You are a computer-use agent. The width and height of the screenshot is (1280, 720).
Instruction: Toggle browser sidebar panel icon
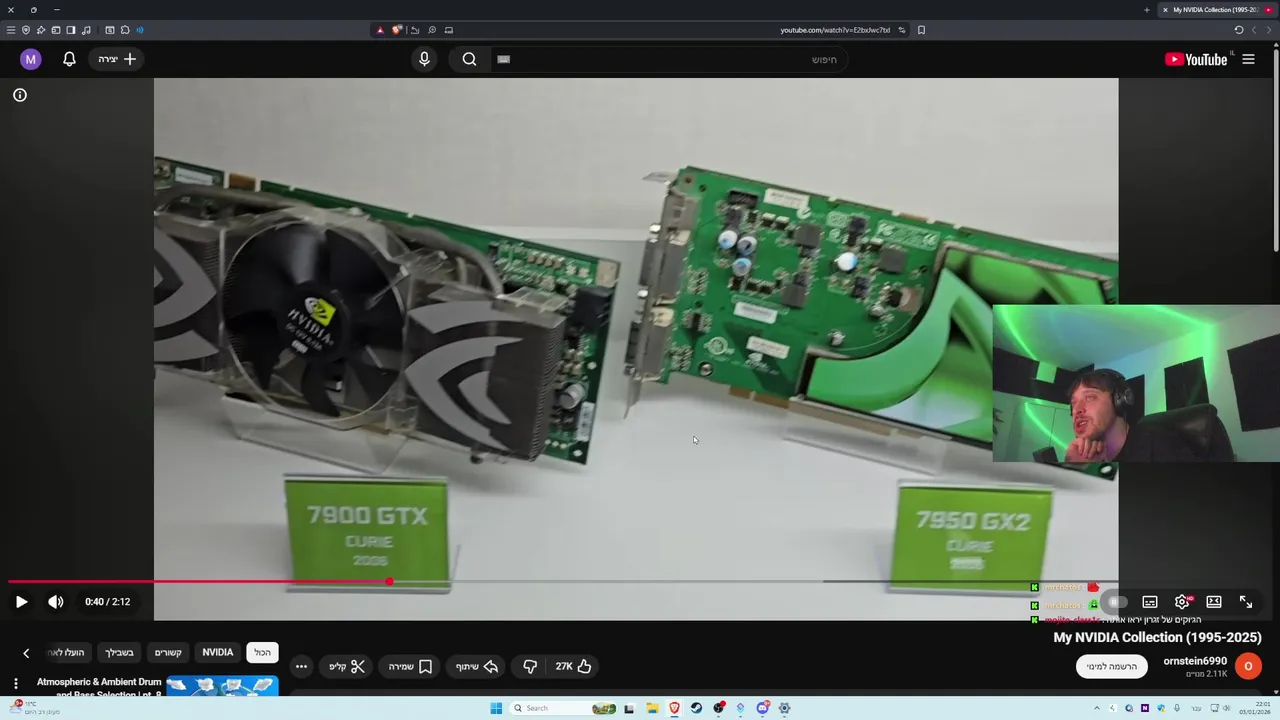click(70, 30)
